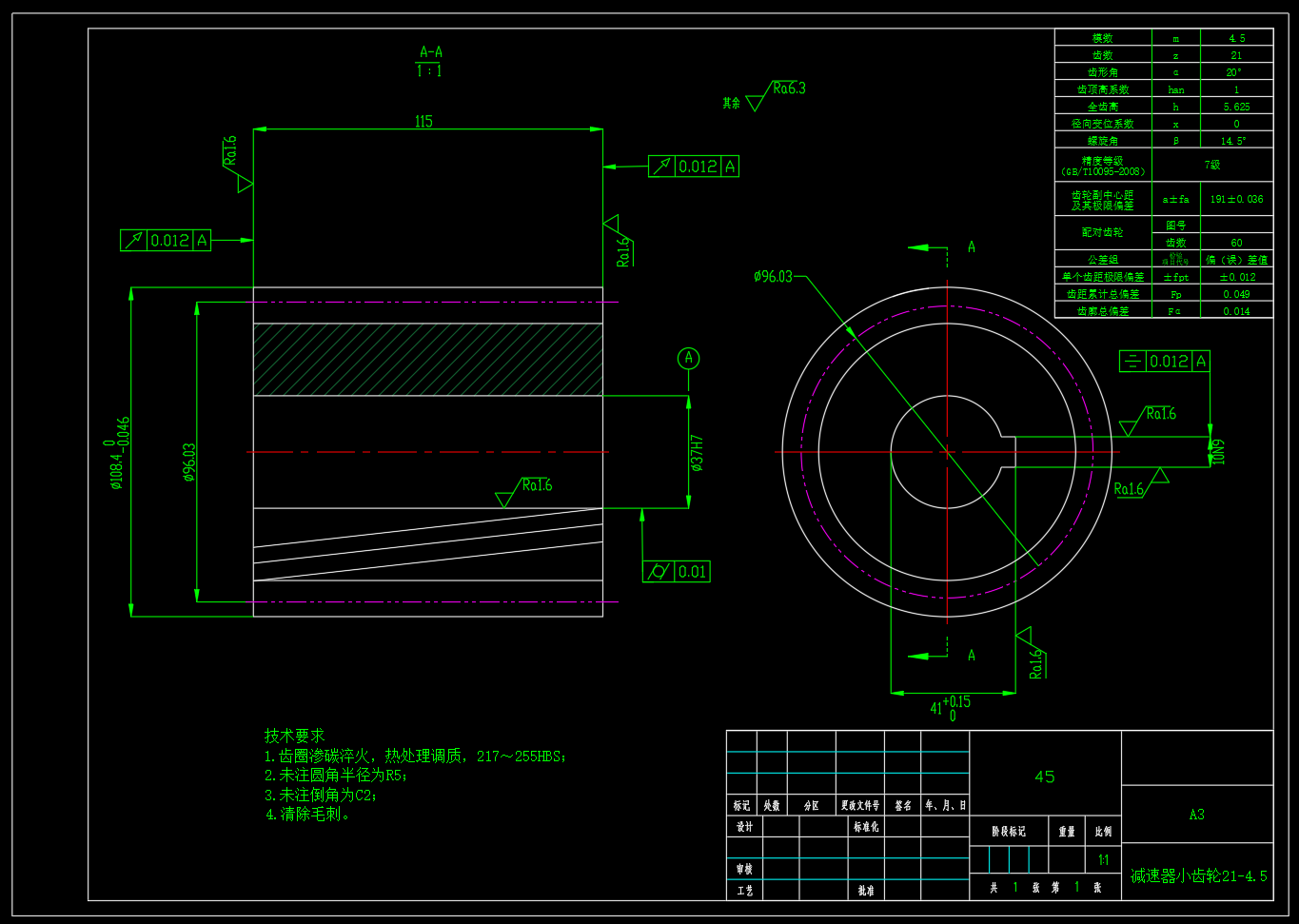Select the "技术要求" heading
1299x924 pixels.
click(294, 736)
